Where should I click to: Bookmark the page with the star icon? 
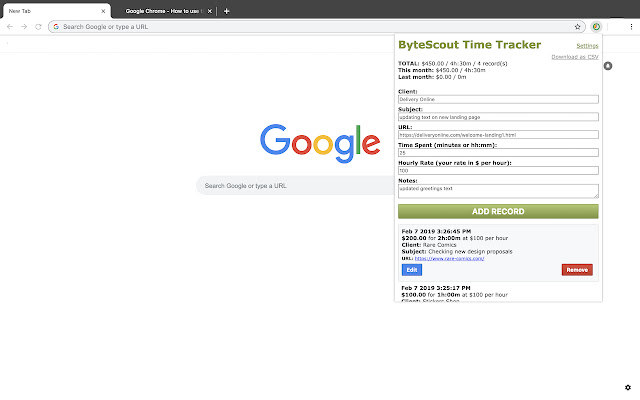pyautogui.click(x=577, y=27)
